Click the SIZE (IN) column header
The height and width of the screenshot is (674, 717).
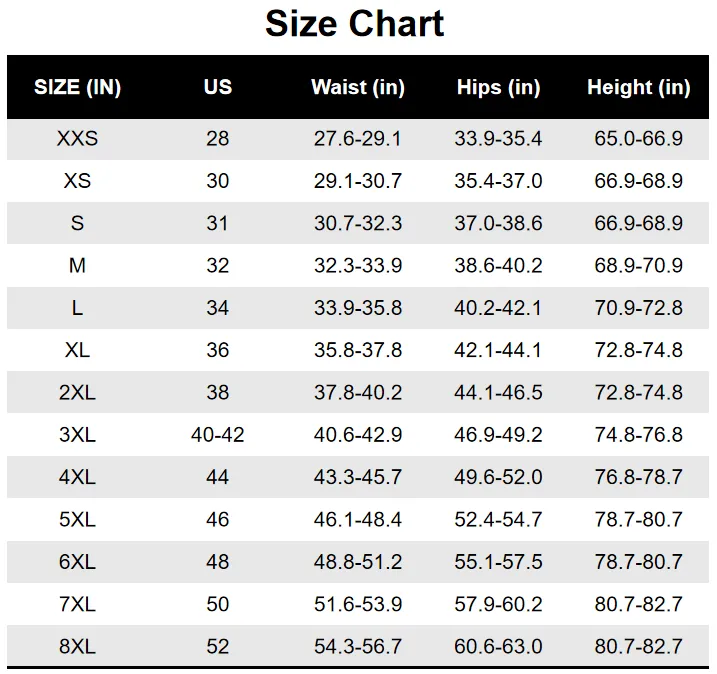point(77,87)
